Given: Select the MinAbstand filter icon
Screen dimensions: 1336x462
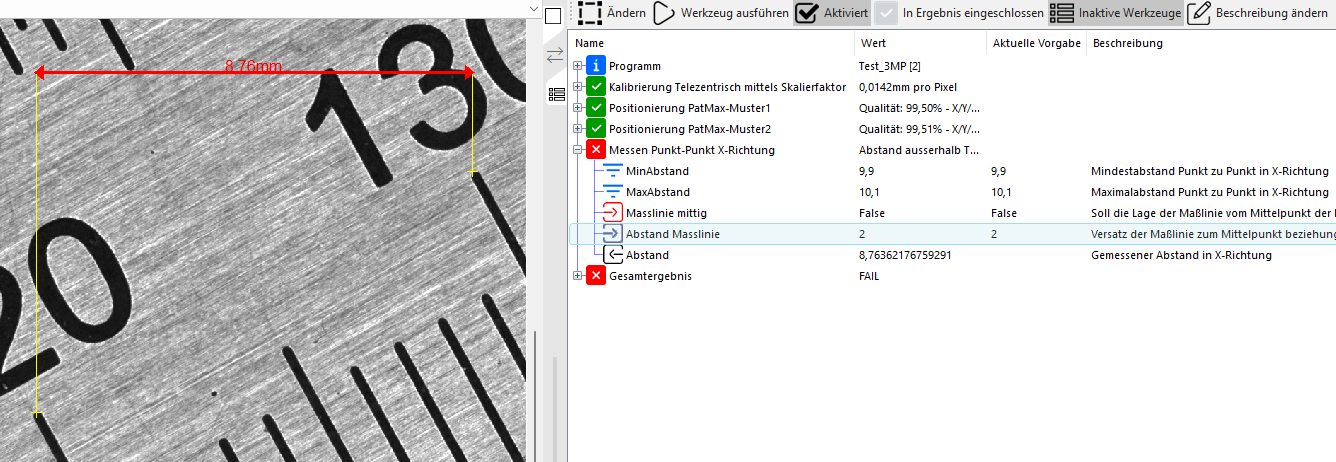Looking at the screenshot, I should point(613,171).
